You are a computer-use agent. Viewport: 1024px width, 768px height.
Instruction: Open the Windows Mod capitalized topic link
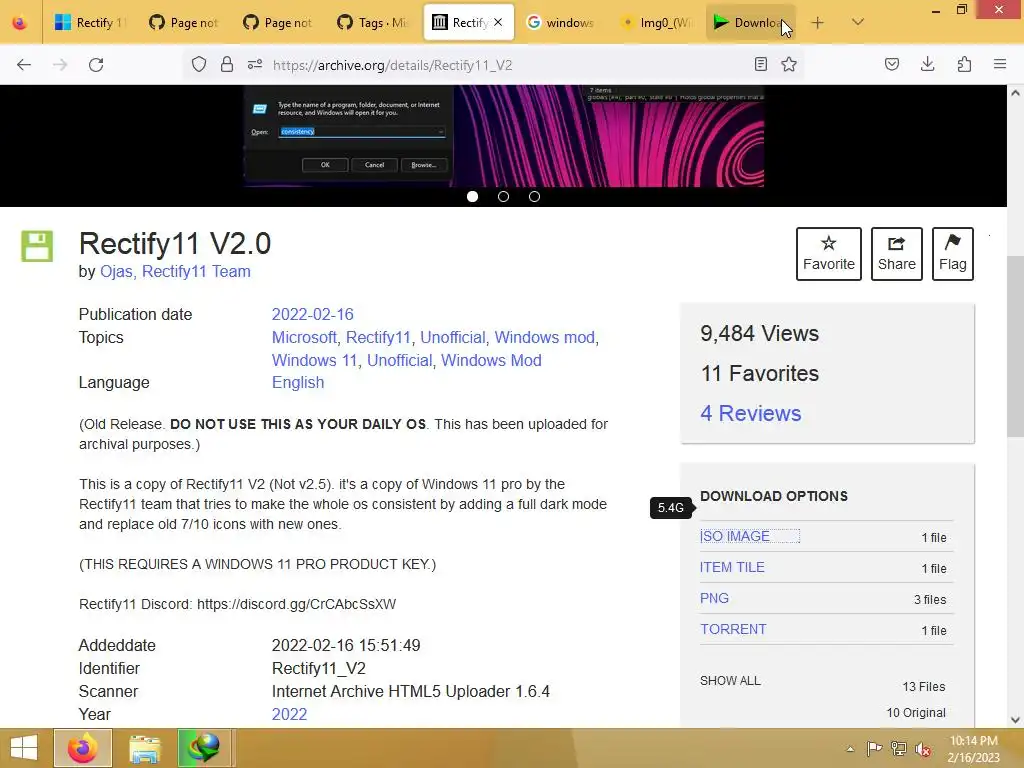[x=491, y=360]
